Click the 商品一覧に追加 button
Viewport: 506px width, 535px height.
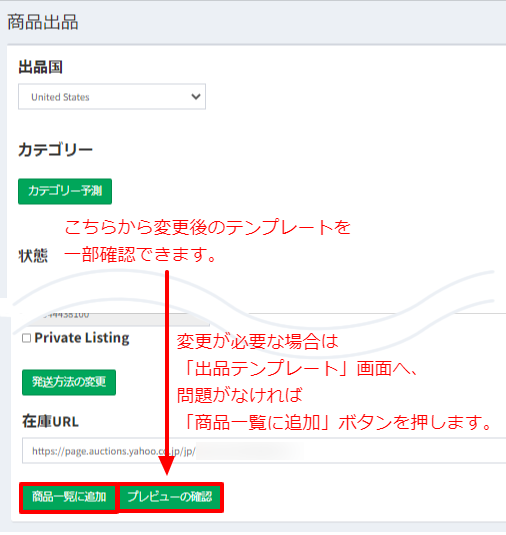(69, 497)
